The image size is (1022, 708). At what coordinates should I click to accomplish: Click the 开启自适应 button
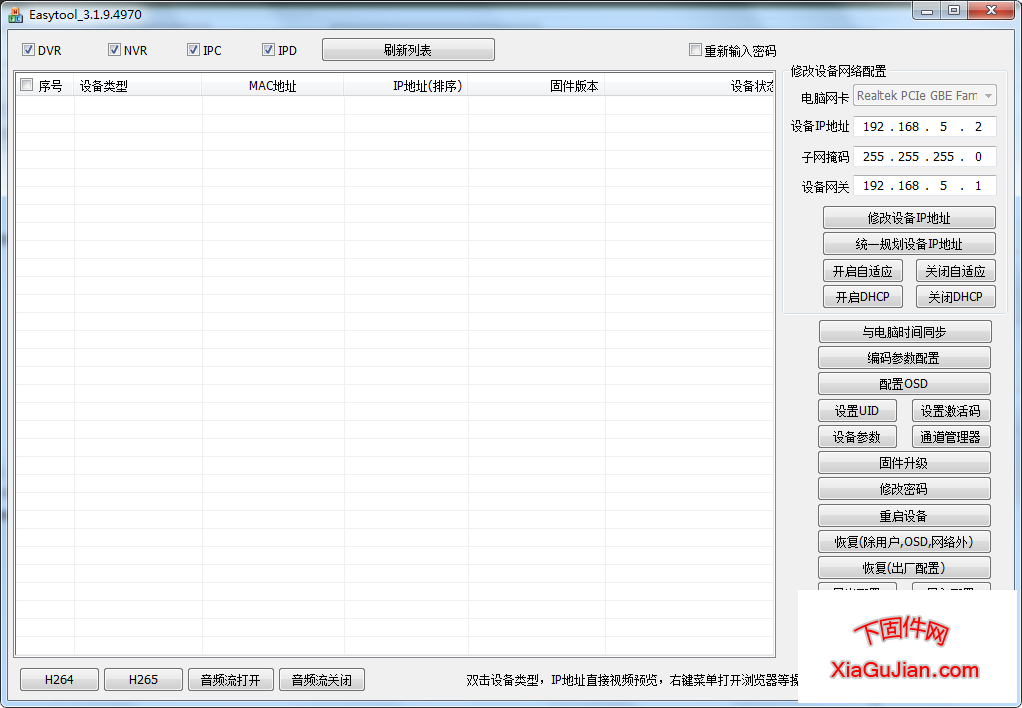tap(863, 271)
